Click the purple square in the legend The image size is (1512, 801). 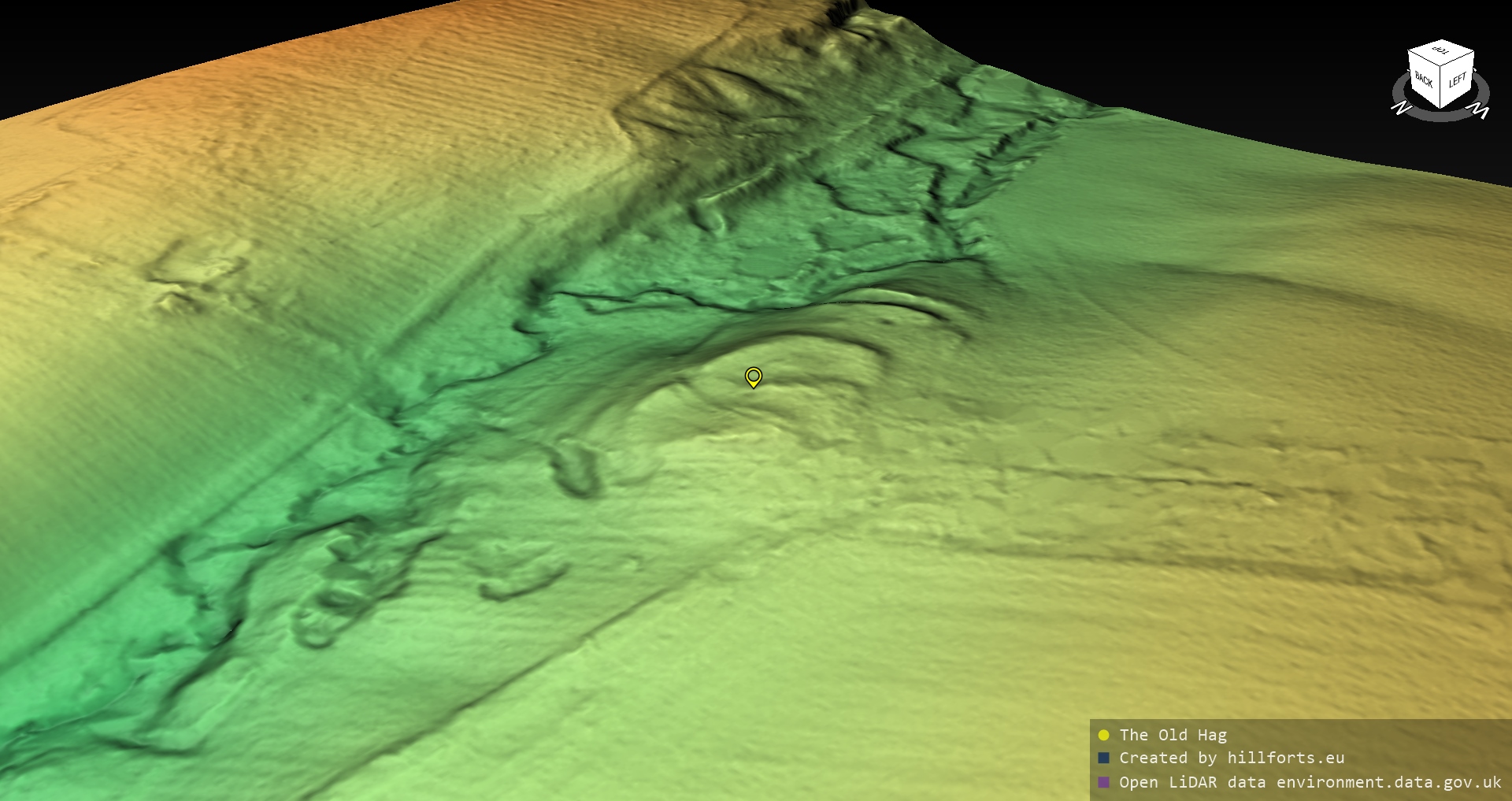[1103, 782]
